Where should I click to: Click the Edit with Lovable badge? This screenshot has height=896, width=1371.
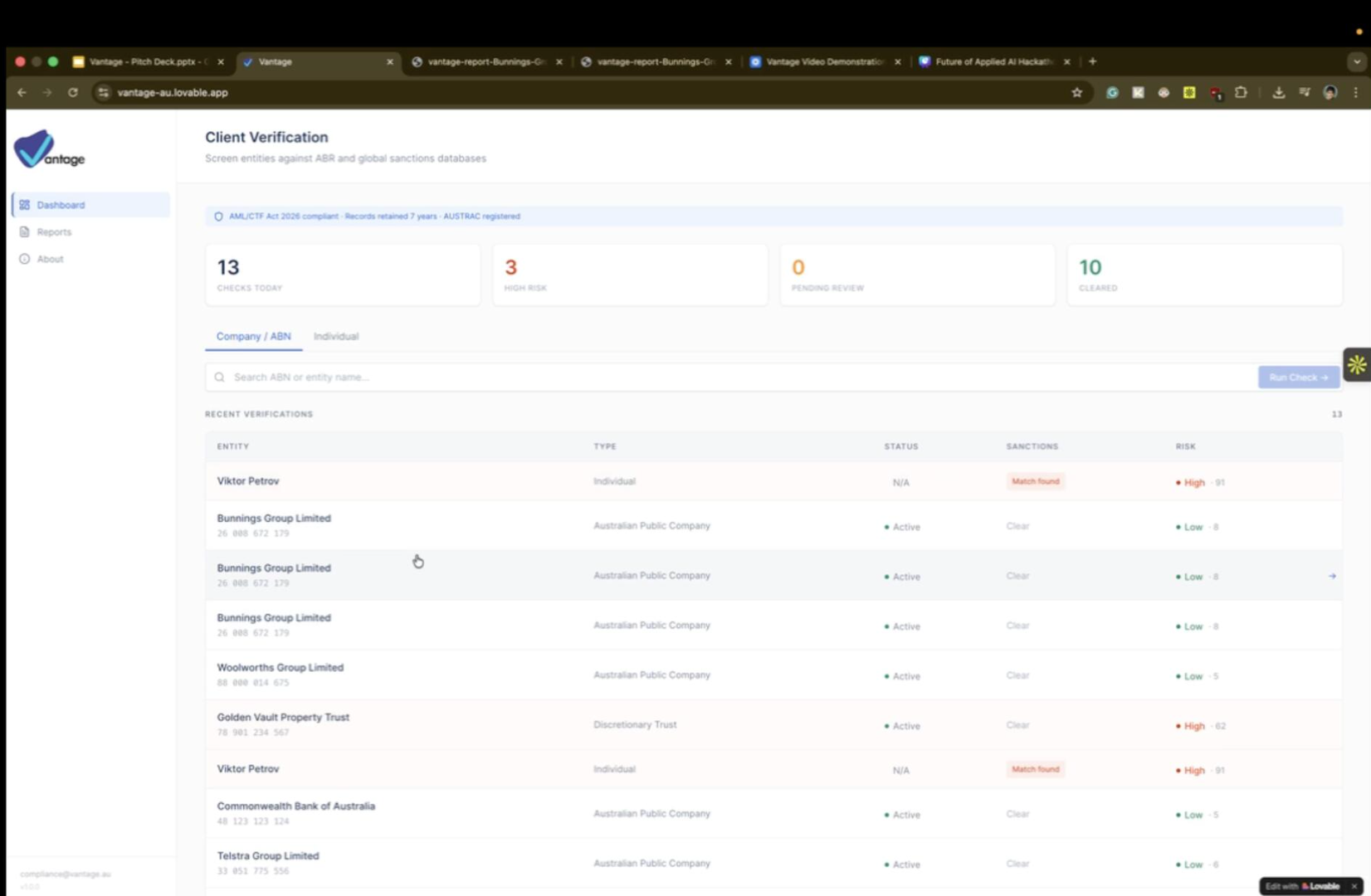tap(1303, 886)
